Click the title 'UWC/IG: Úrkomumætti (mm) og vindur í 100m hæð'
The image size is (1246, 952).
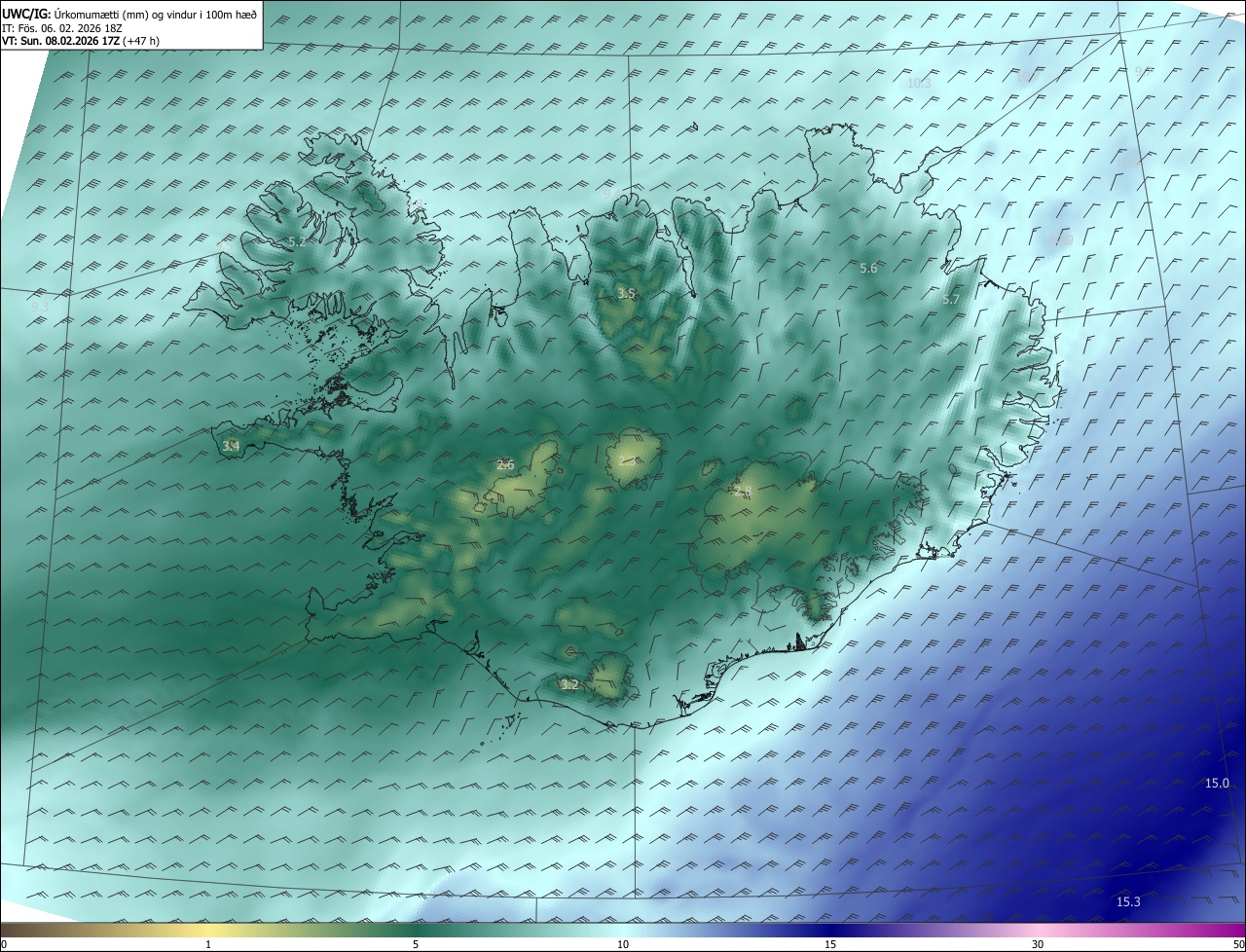click(130, 14)
